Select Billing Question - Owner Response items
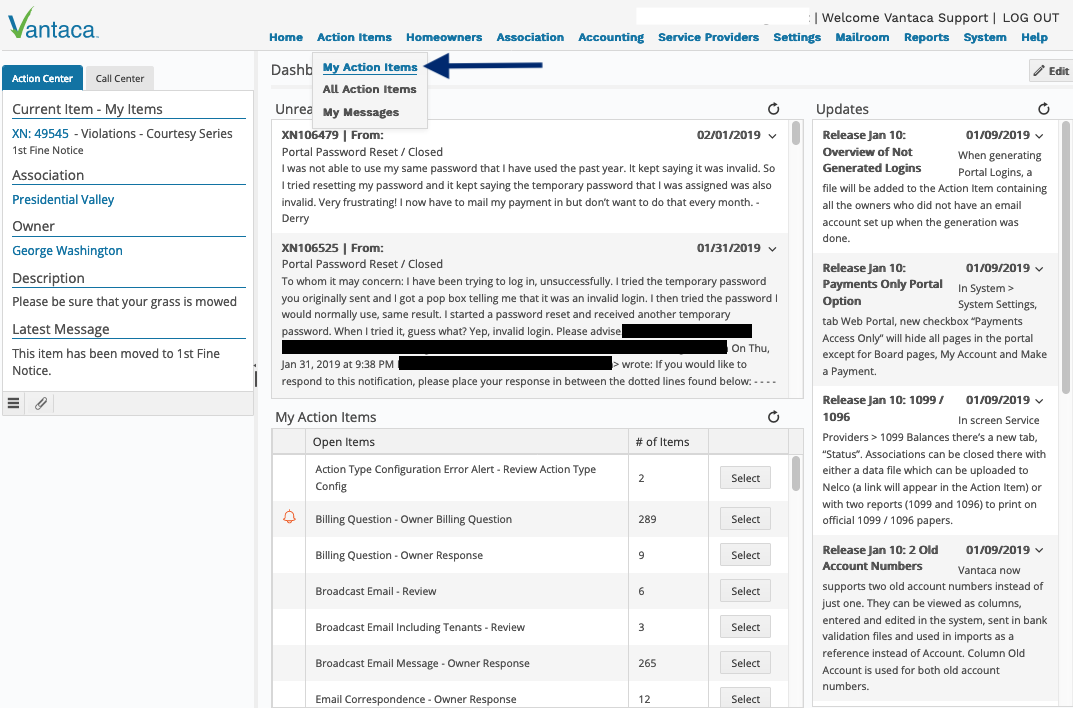 [745, 555]
